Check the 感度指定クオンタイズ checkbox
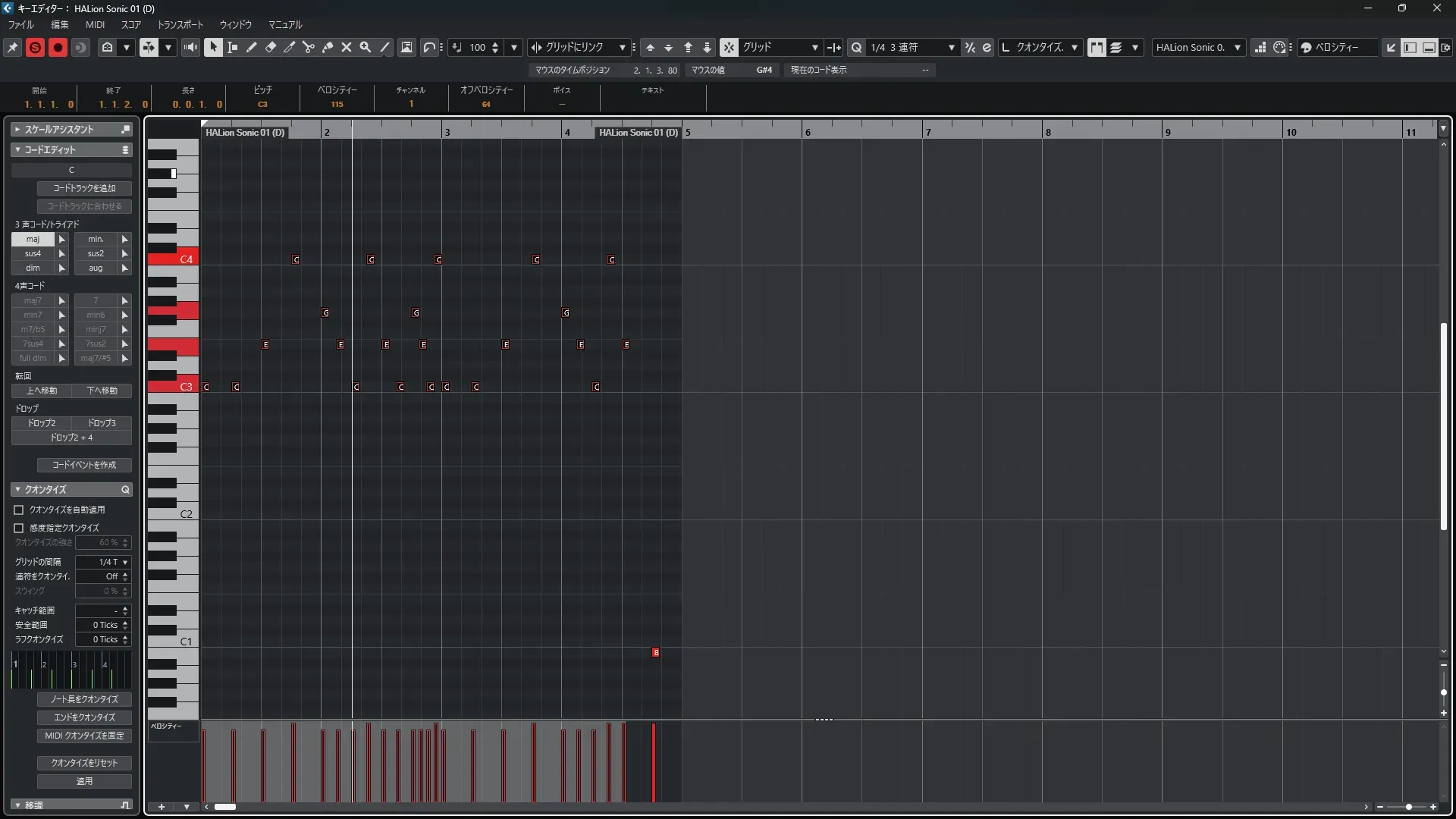The image size is (1456, 819). (19, 528)
